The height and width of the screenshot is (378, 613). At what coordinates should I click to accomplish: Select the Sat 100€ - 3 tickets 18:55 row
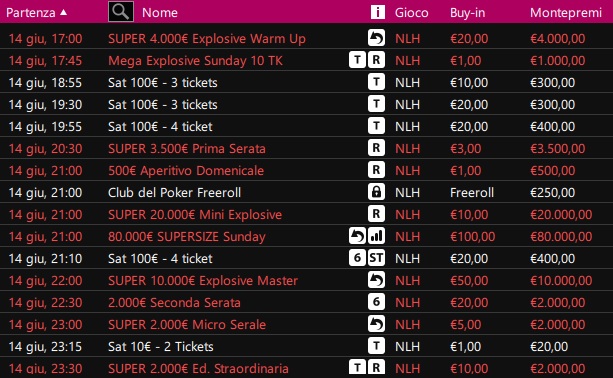pos(306,82)
